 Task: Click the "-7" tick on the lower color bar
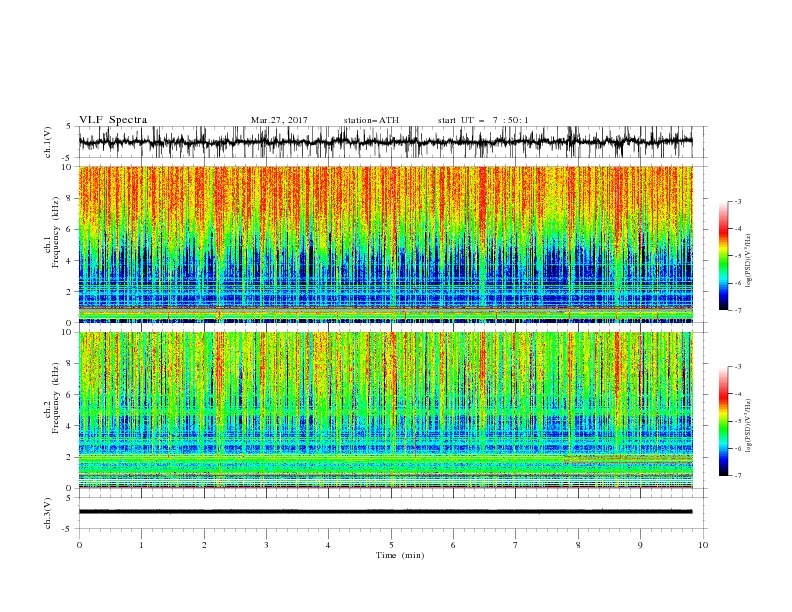click(737, 475)
